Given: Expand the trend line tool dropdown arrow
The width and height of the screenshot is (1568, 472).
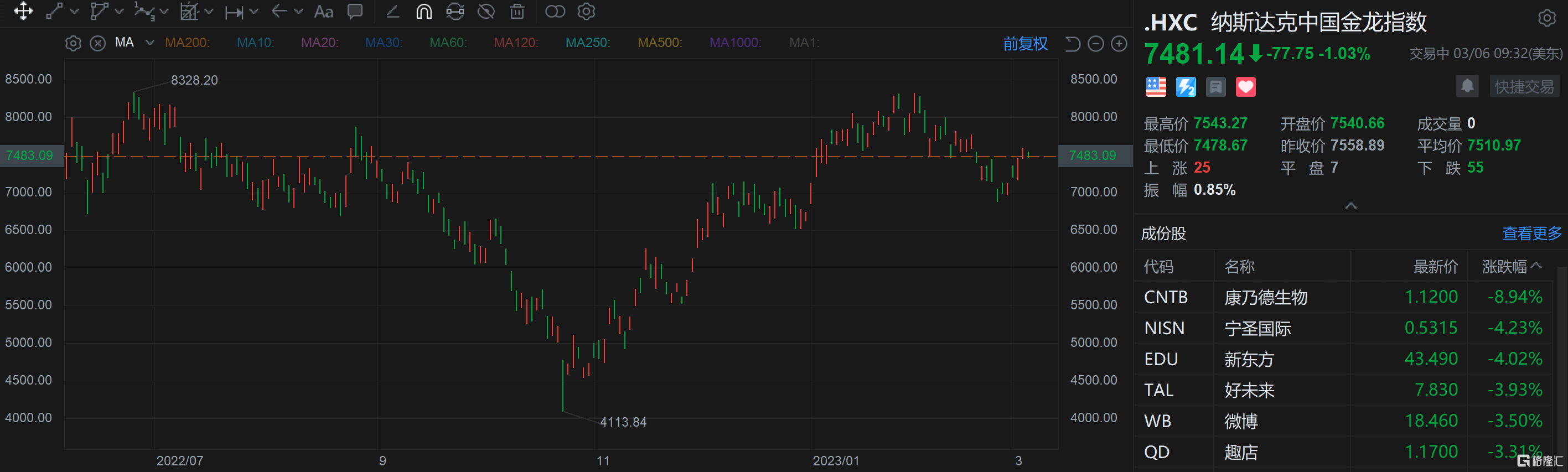Looking at the screenshot, I should tap(74, 12).
